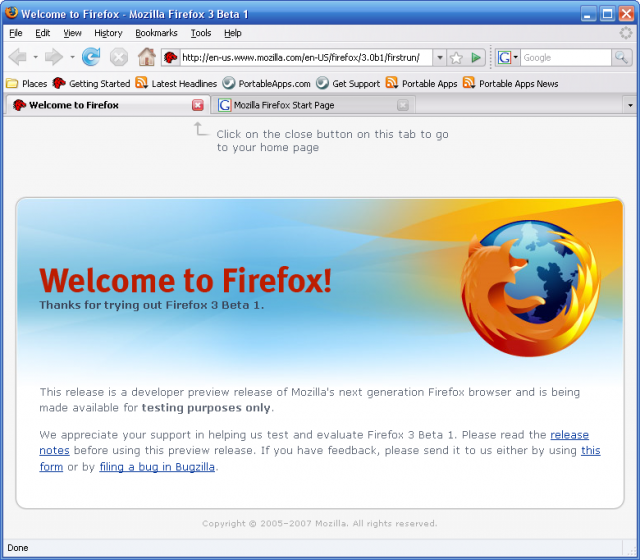
Task: Click inside the Google search box
Action: click(x=566, y=58)
